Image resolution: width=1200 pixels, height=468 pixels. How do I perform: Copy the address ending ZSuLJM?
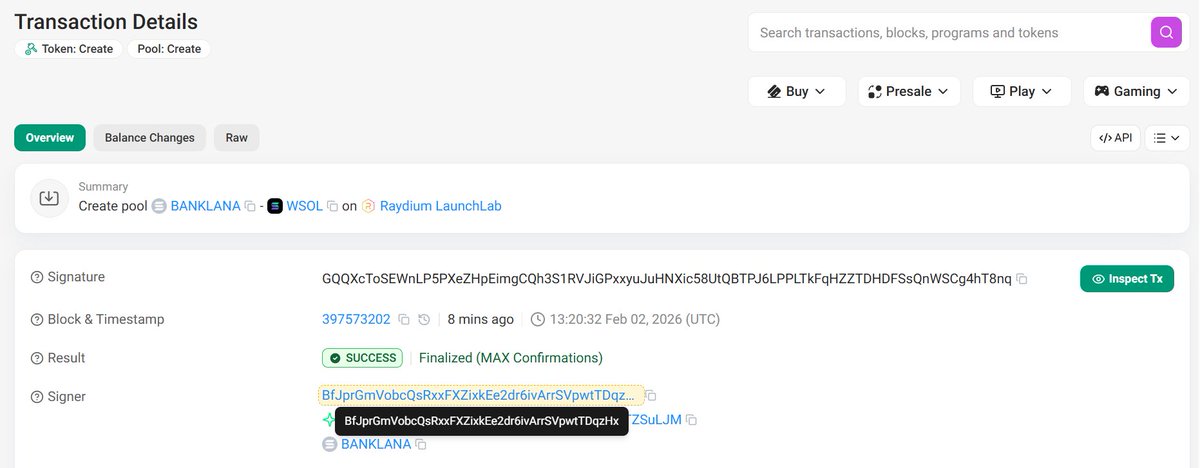pyautogui.click(x=691, y=420)
